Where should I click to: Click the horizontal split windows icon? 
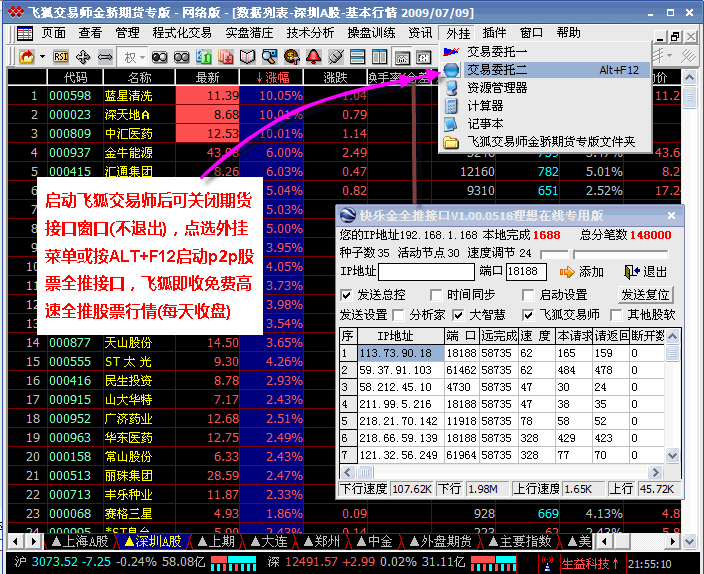point(357,57)
